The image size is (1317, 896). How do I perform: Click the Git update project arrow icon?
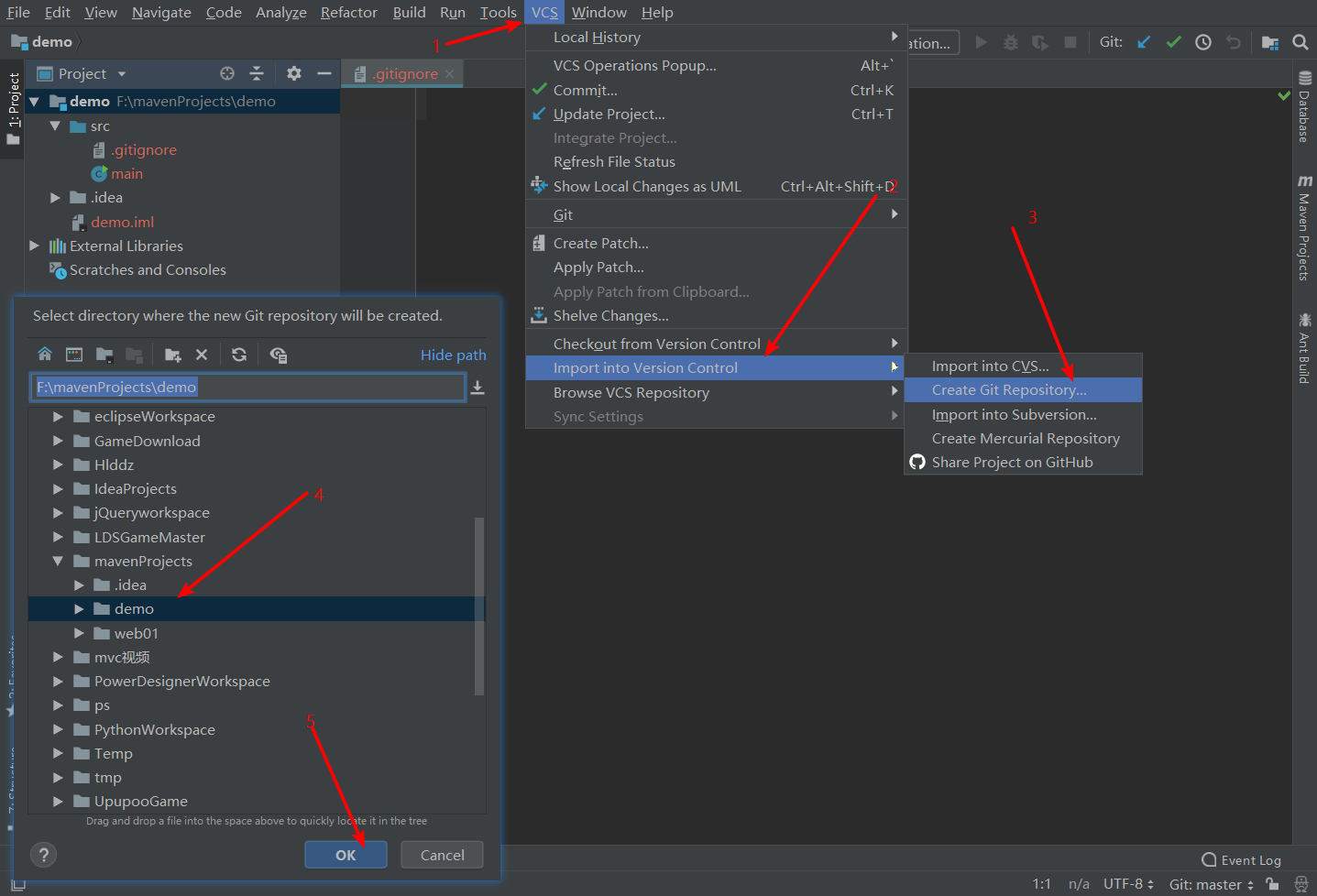pyautogui.click(x=1144, y=42)
